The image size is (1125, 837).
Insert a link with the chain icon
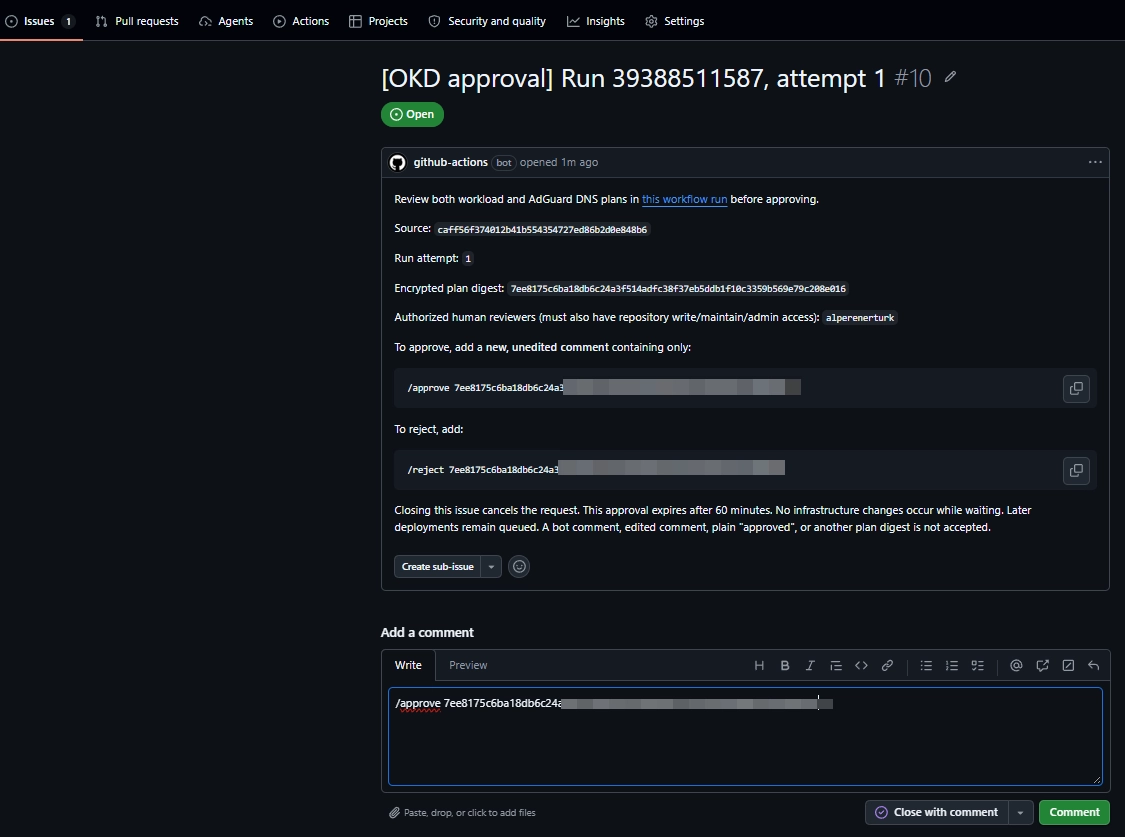click(888, 666)
